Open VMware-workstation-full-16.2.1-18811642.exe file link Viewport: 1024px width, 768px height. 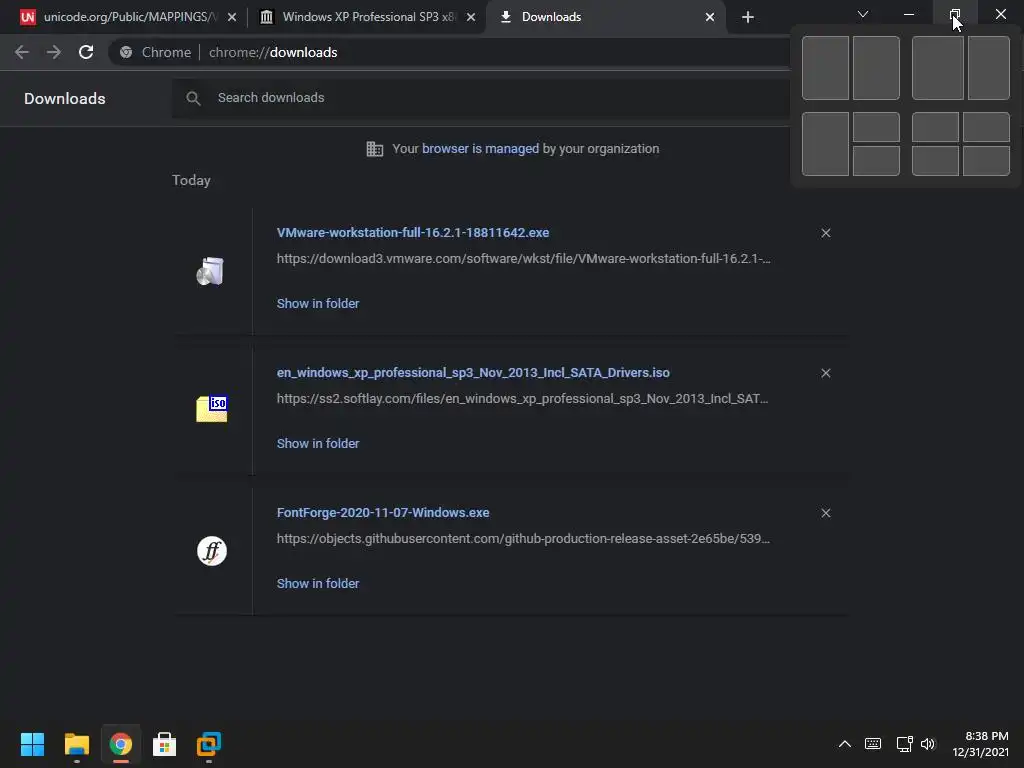413,232
